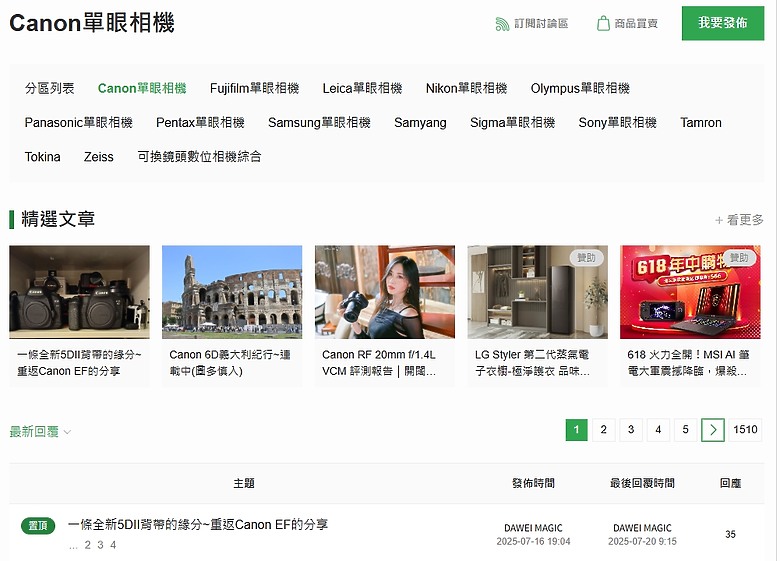Viewport: 780px width, 561px height.
Task: Click reply count 35
Action: pyautogui.click(x=730, y=534)
